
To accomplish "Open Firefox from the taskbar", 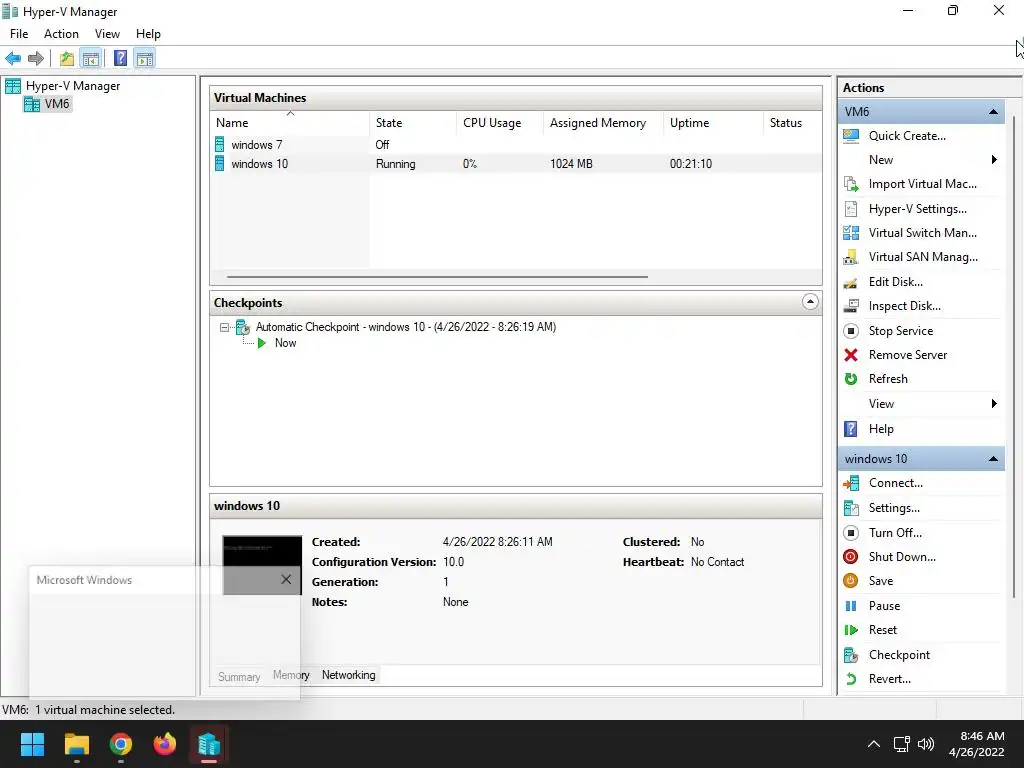I will click(165, 744).
